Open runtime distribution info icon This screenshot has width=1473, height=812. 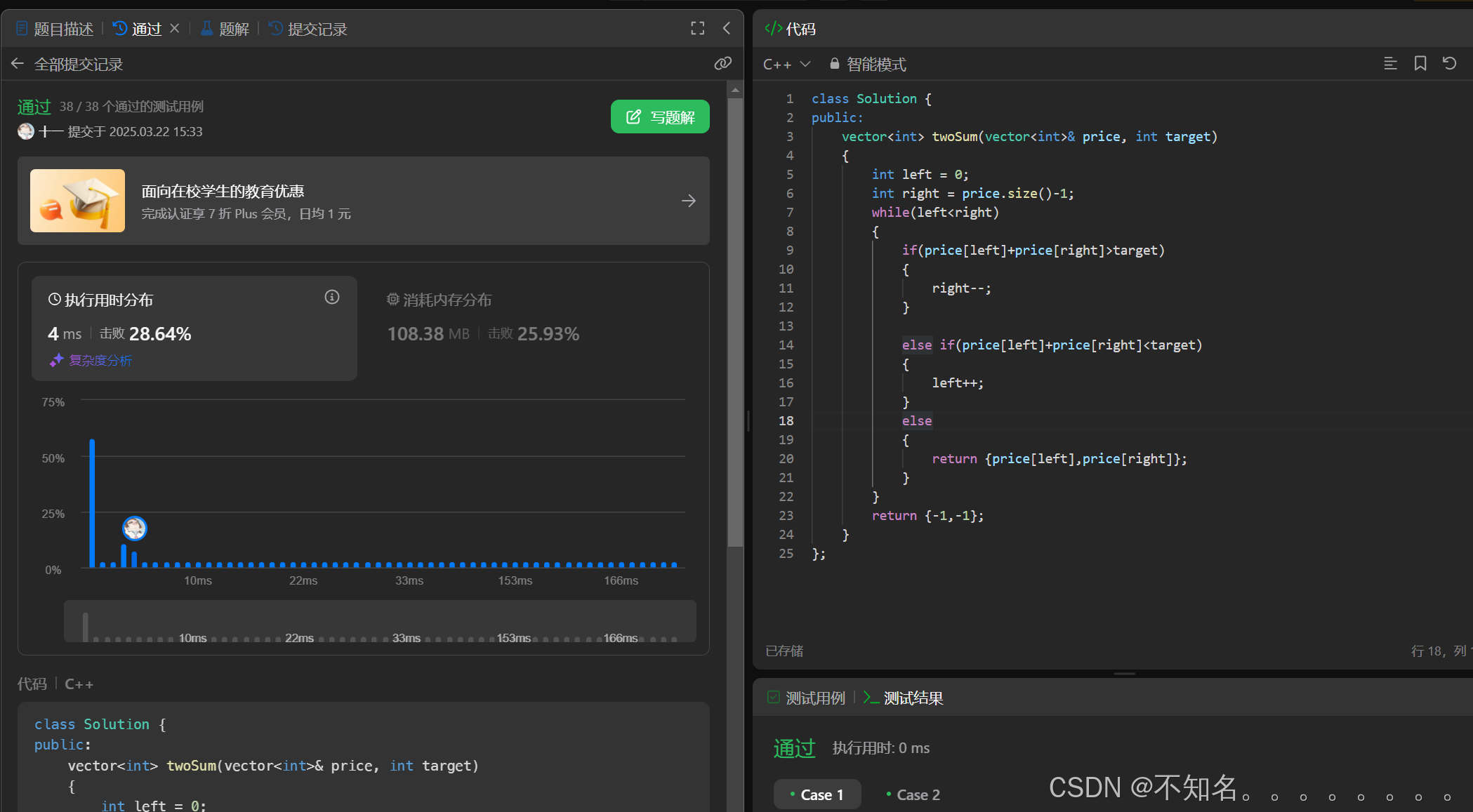point(332,298)
